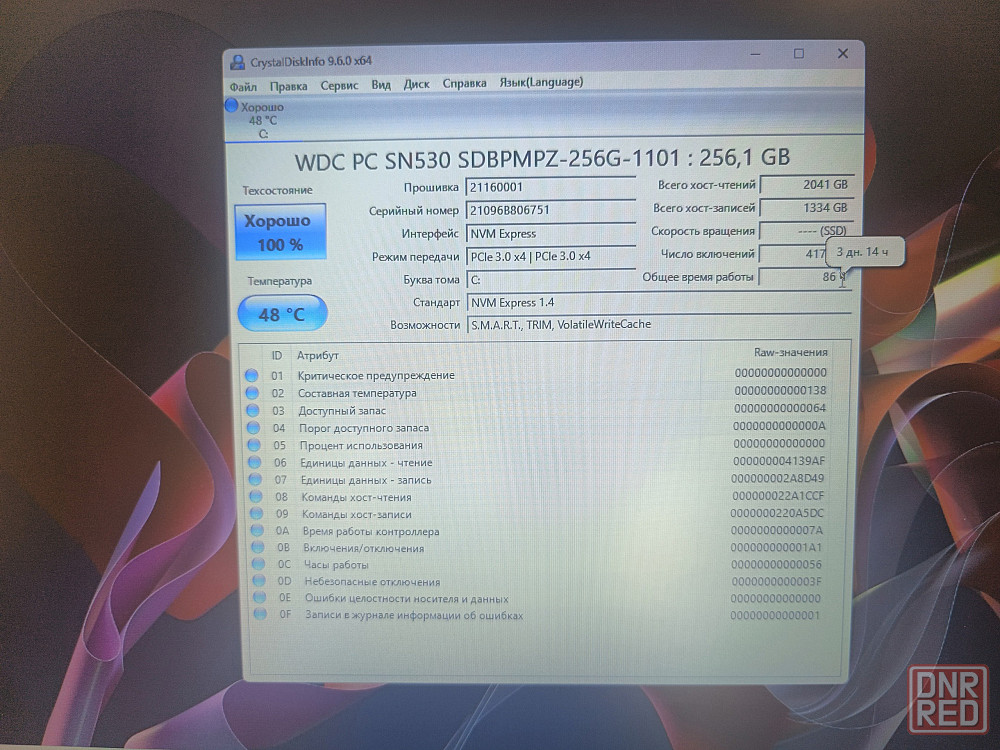Click the Атрибут column header

(x=318, y=355)
